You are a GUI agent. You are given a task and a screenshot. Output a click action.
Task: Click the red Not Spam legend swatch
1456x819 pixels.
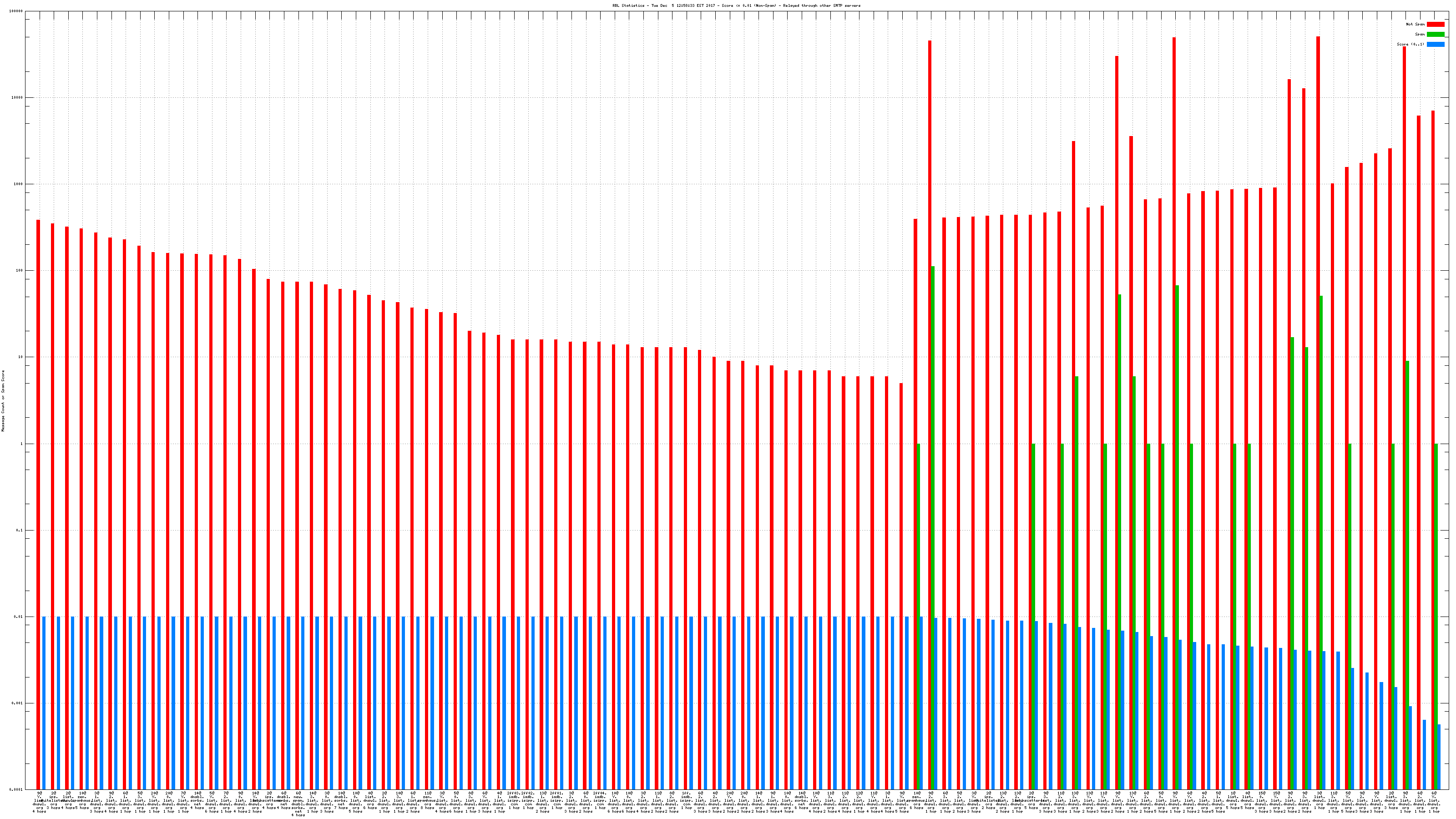coord(1436,24)
